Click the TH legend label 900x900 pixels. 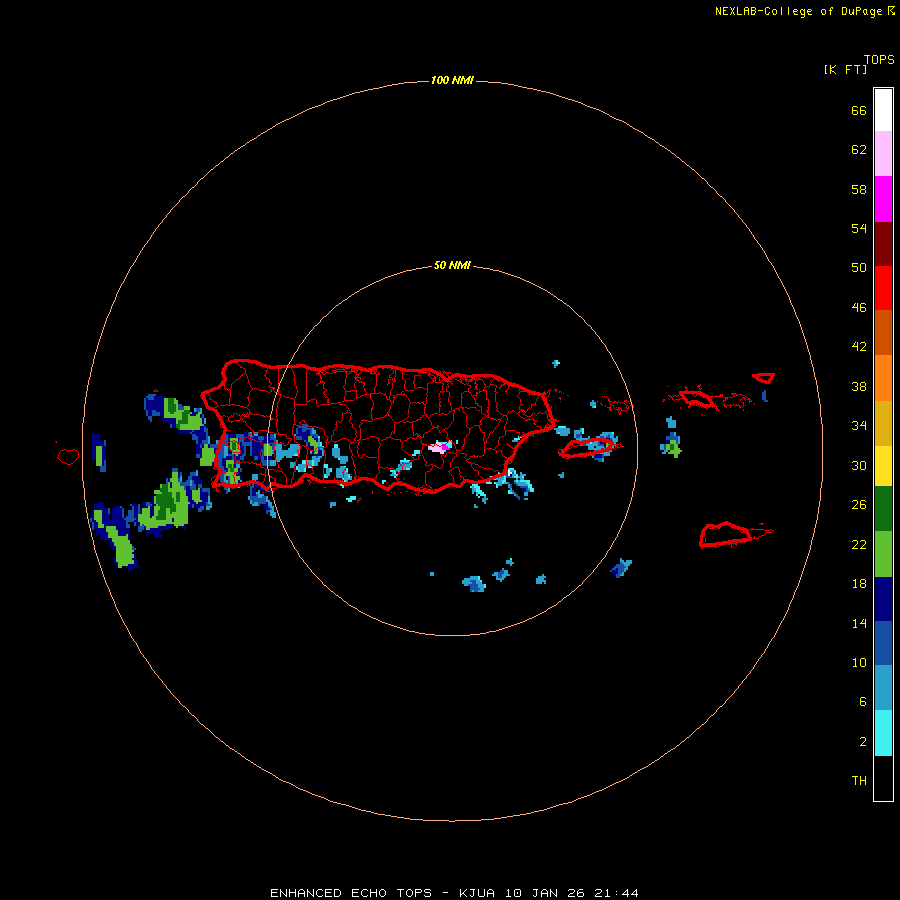pos(859,781)
